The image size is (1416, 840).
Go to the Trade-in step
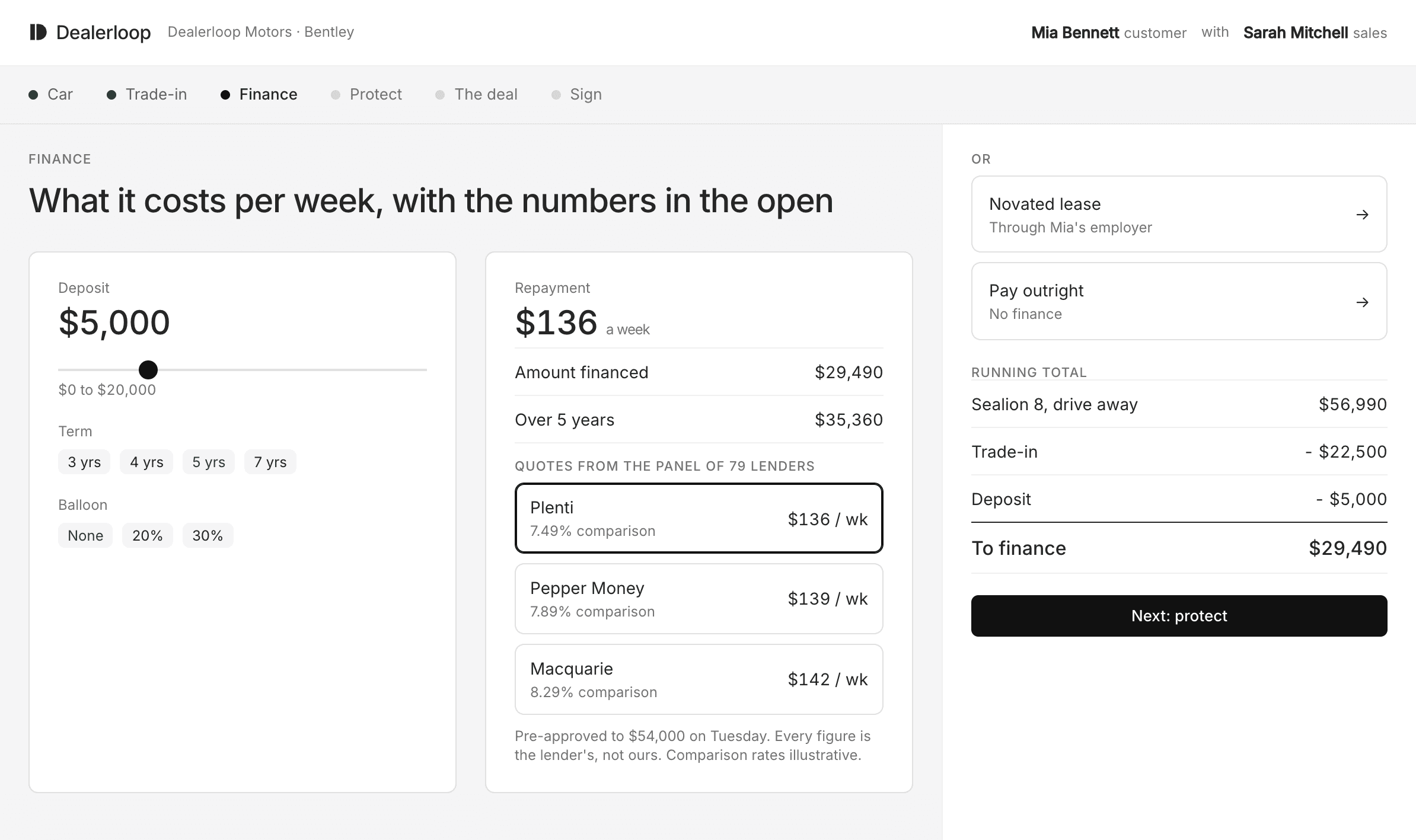point(146,94)
